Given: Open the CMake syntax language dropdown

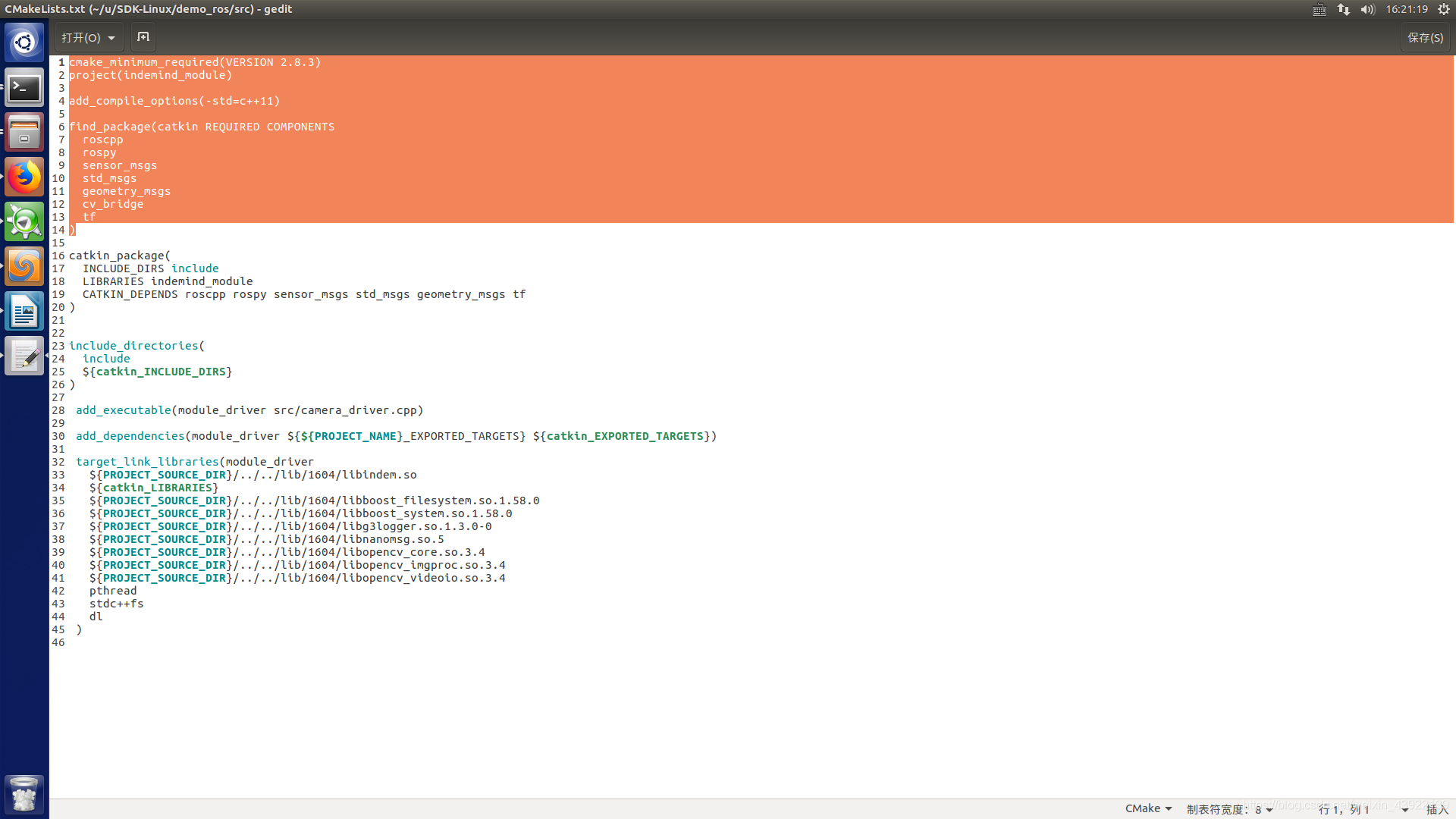Looking at the screenshot, I should tap(1148, 808).
